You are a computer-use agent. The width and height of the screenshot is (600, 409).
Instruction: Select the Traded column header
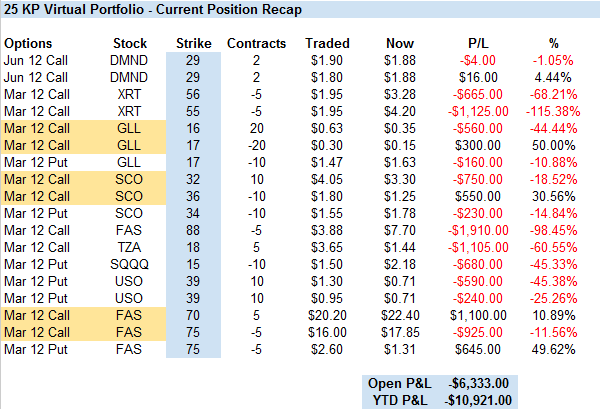click(327, 44)
